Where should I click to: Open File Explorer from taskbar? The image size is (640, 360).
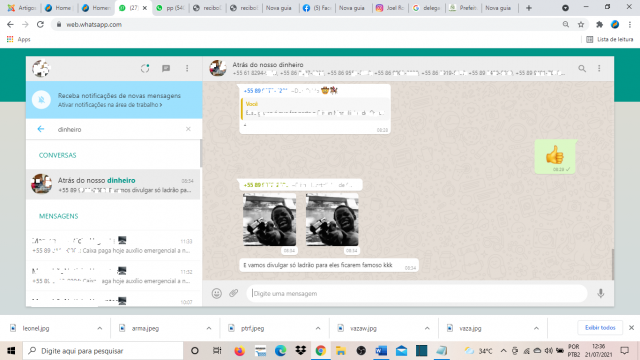tap(341, 351)
